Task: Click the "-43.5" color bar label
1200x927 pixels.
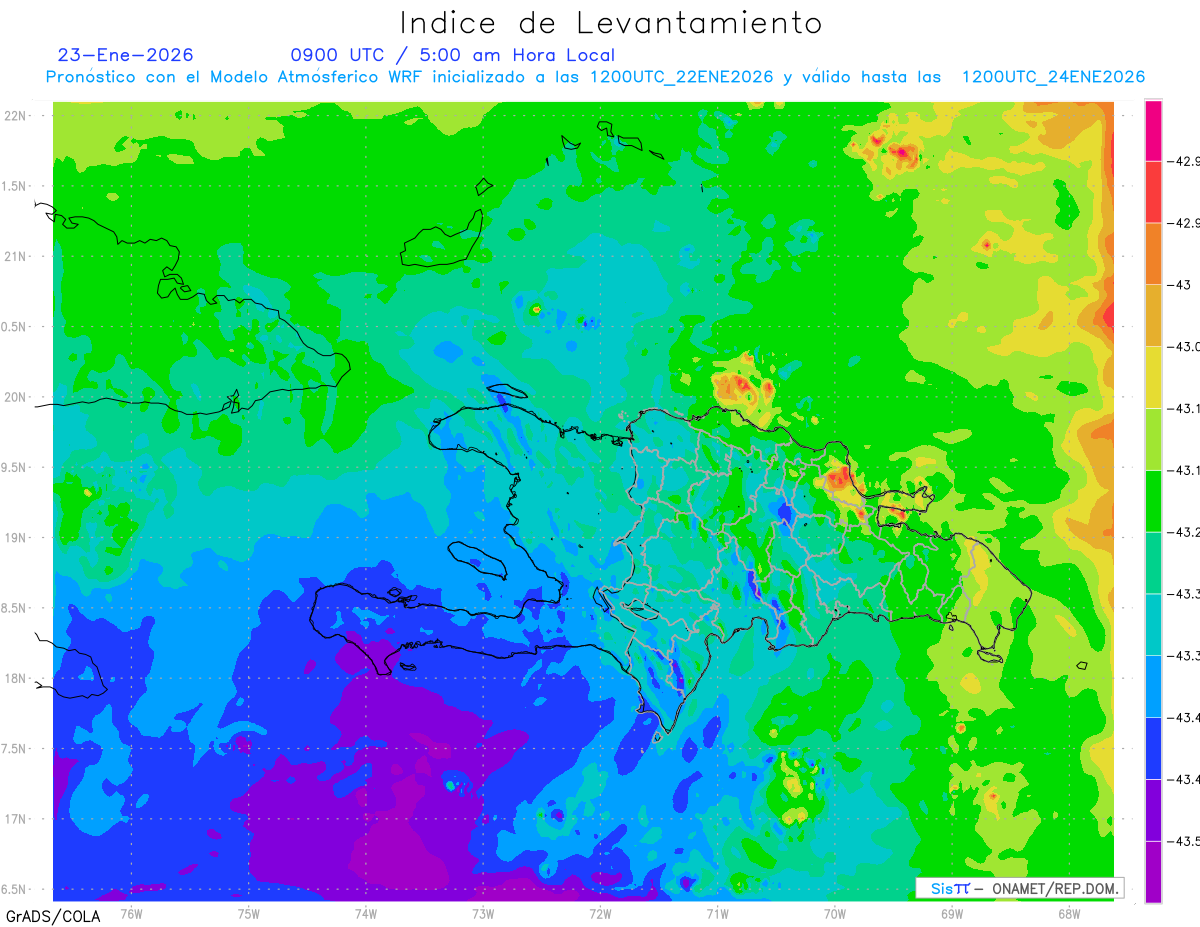Action: click(x=1184, y=841)
